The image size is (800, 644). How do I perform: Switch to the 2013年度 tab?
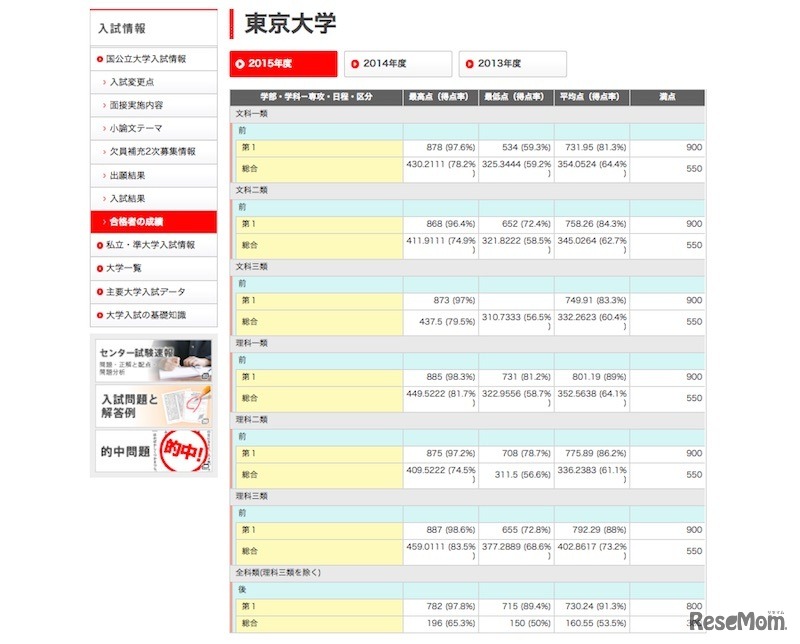[x=513, y=64]
